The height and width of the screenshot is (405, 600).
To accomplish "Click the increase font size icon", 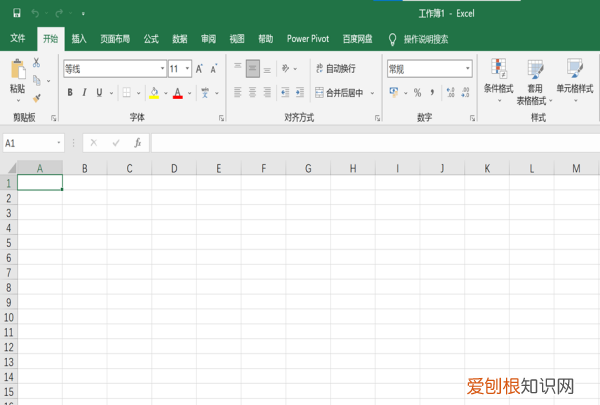I will pos(199,69).
